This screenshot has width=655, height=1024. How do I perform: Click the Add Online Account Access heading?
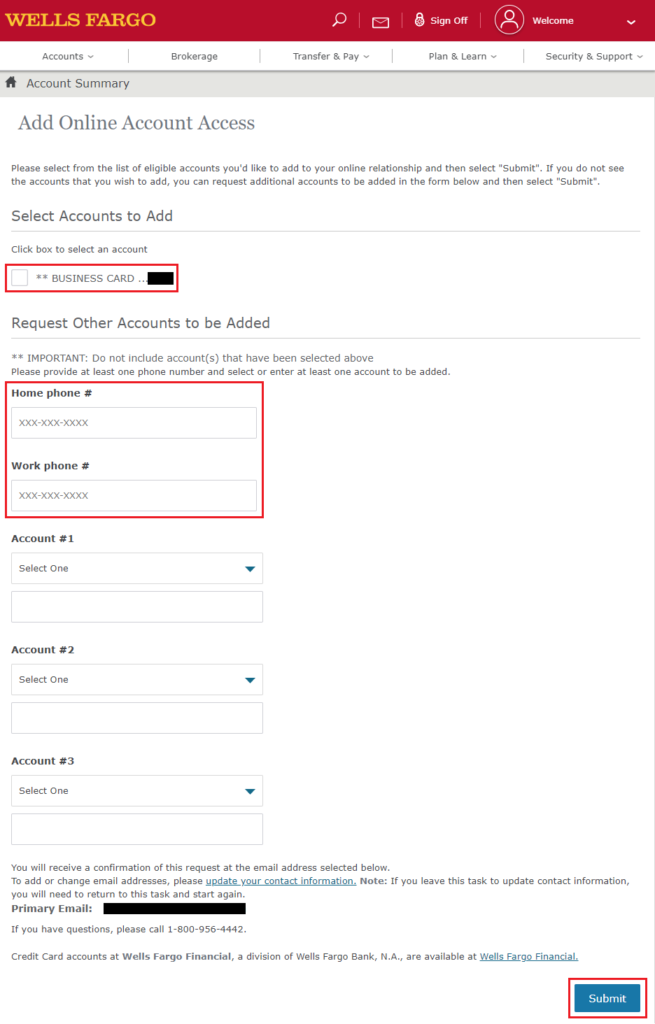click(136, 123)
